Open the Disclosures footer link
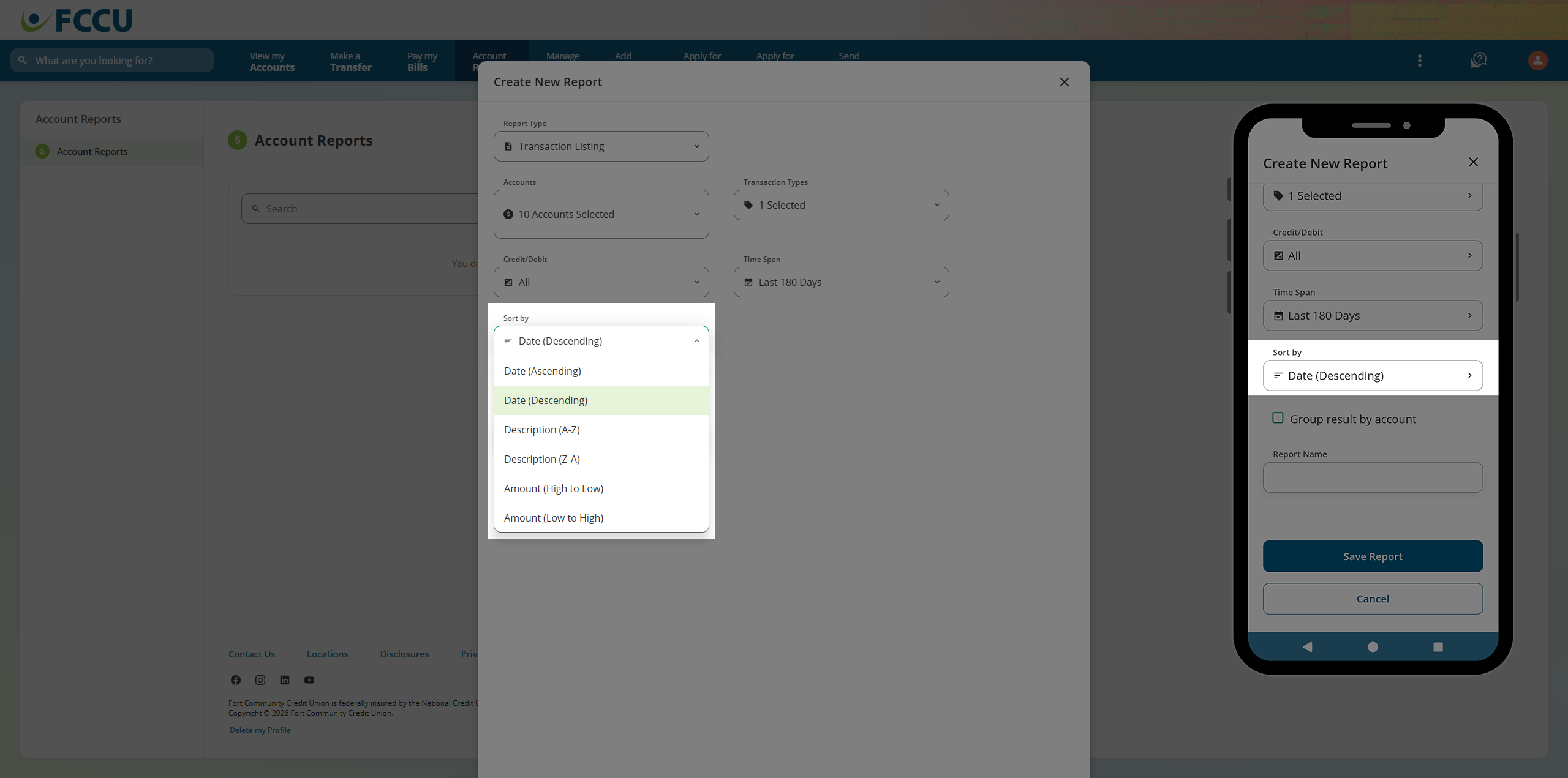This screenshot has width=1568, height=778. click(x=404, y=654)
